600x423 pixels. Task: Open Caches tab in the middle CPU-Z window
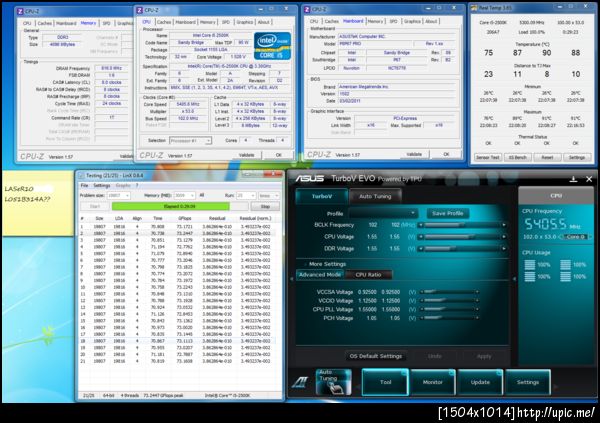click(x=164, y=22)
